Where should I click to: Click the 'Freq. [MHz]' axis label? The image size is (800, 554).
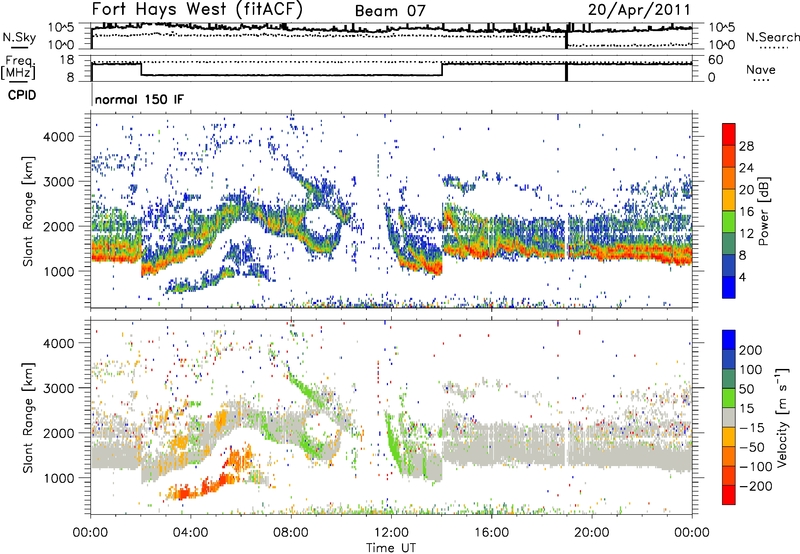point(18,68)
